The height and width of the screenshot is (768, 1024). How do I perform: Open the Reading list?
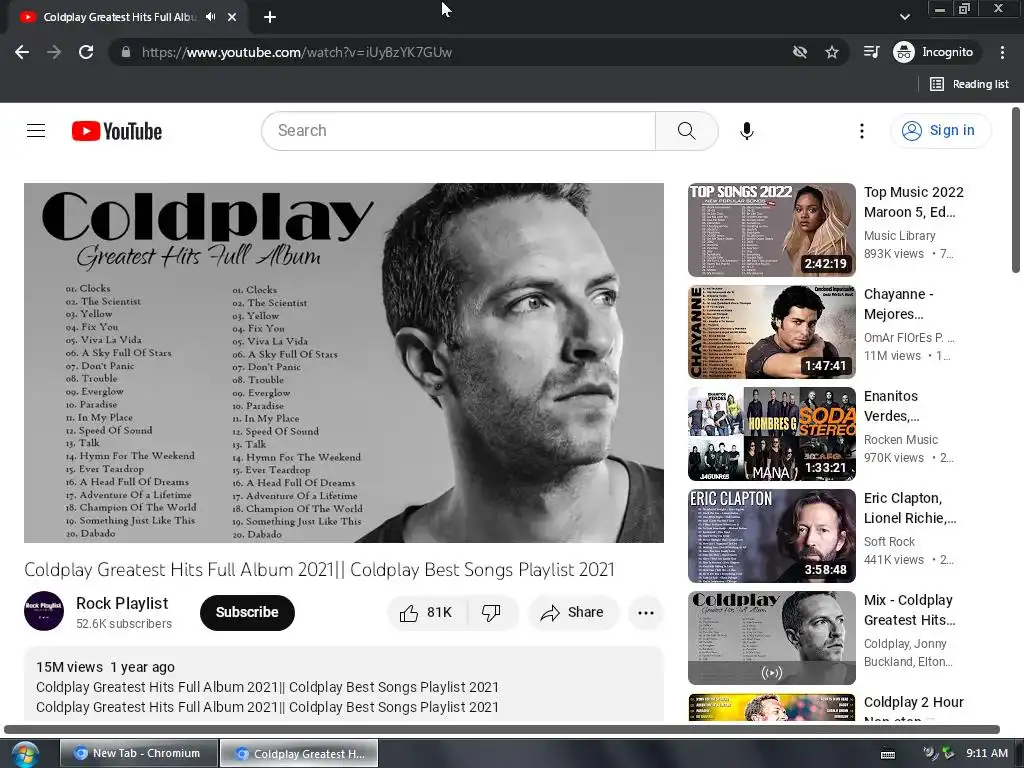point(969,84)
